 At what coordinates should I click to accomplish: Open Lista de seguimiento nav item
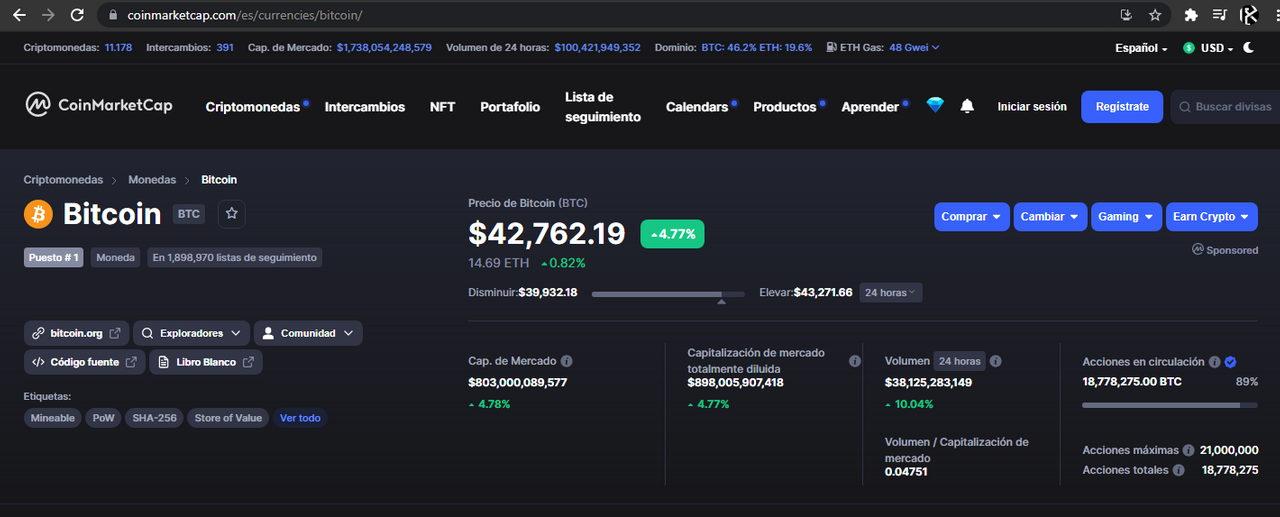coord(603,107)
